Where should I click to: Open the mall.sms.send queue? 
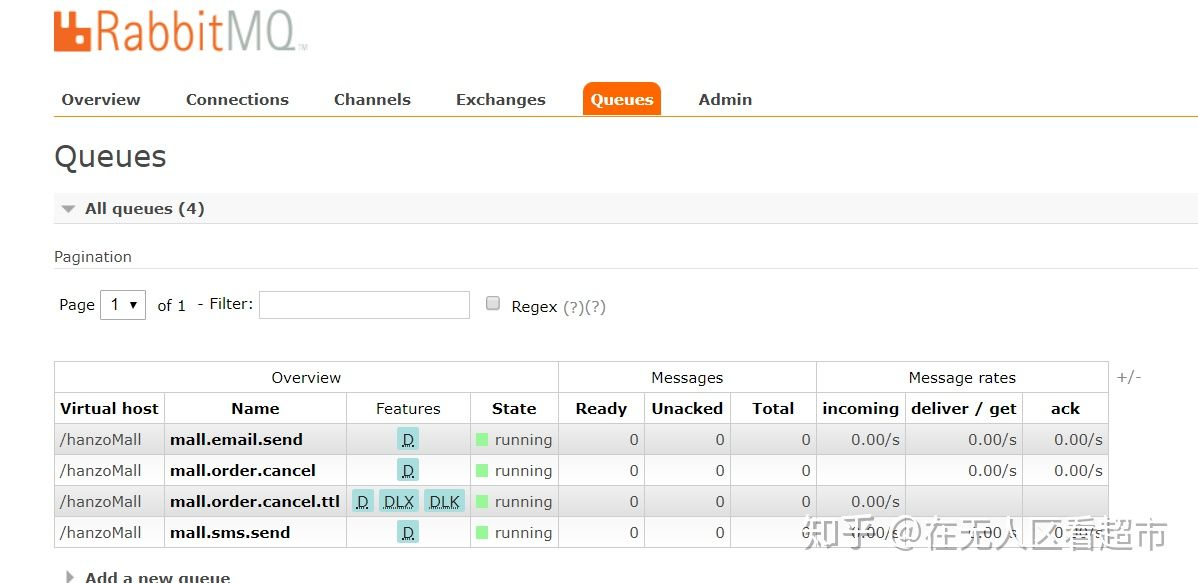[x=230, y=533]
